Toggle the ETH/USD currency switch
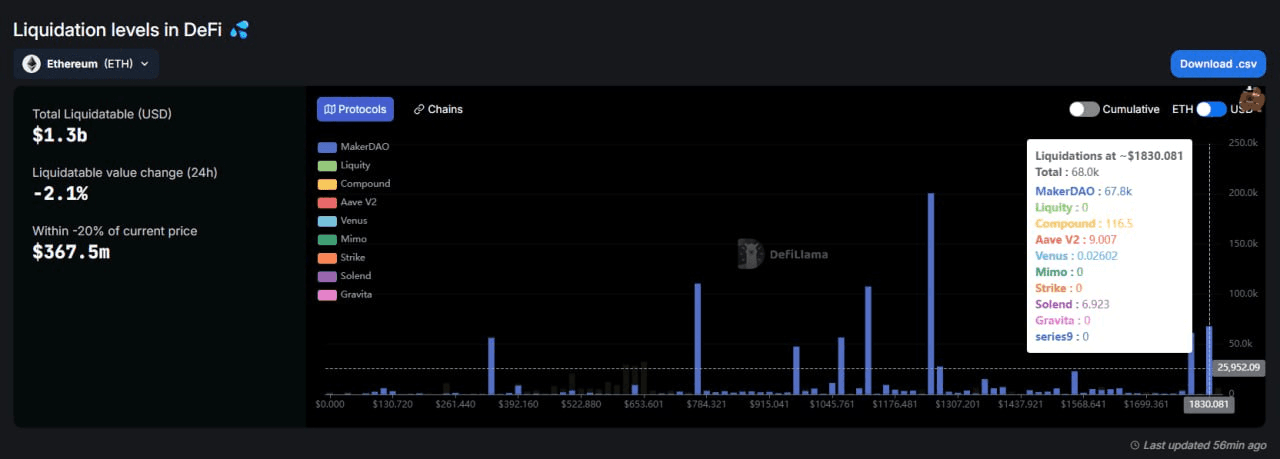The height and width of the screenshot is (459, 1280). [x=1211, y=109]
